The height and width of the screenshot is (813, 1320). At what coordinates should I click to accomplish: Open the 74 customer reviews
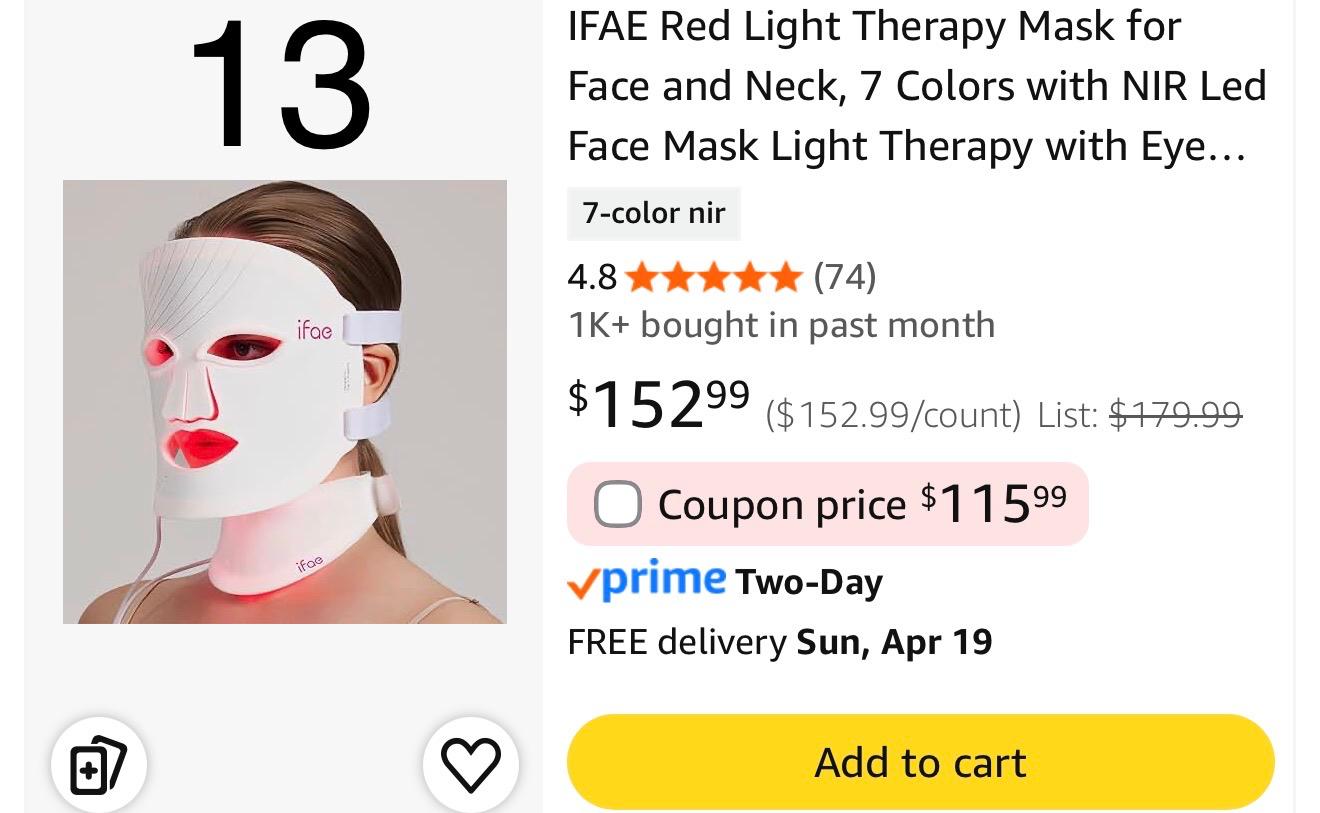(845, 277)
